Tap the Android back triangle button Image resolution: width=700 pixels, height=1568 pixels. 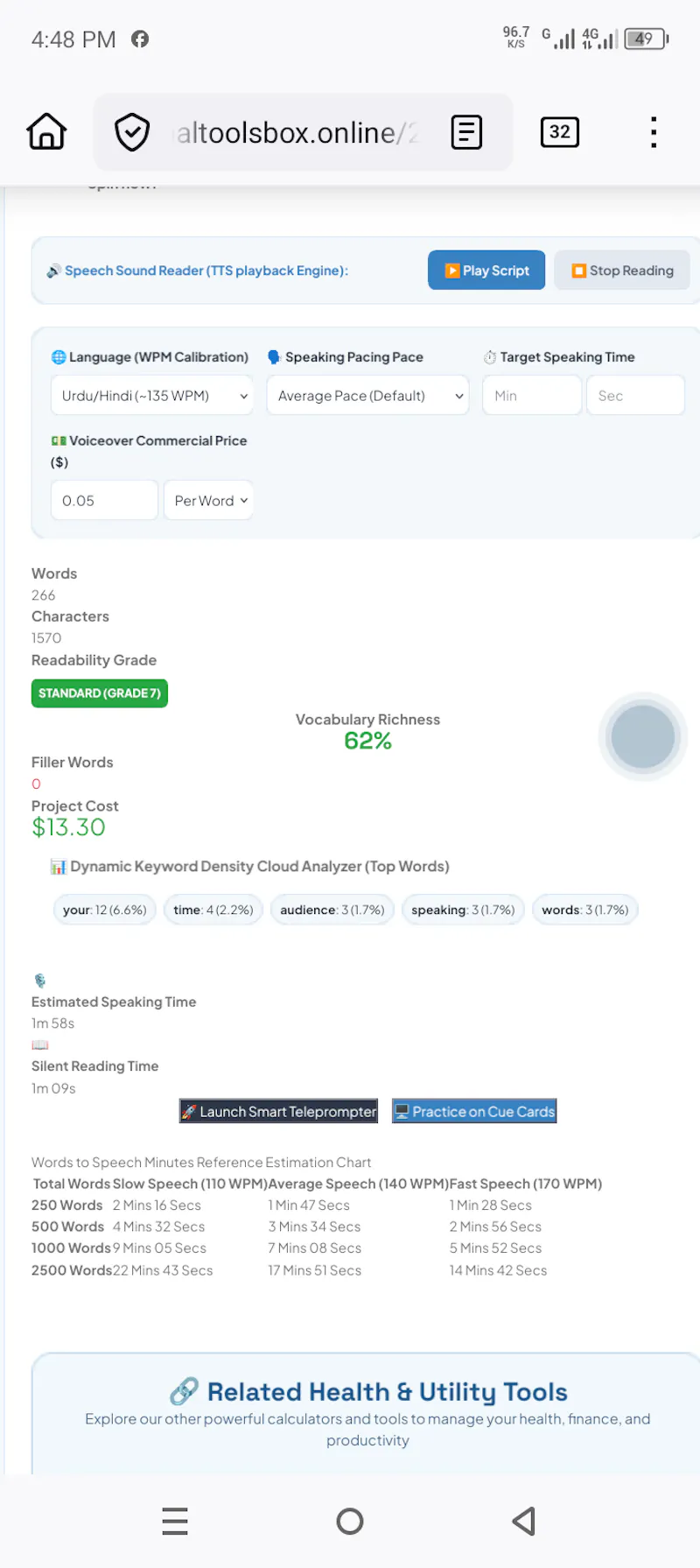(x=523, y=1521)
